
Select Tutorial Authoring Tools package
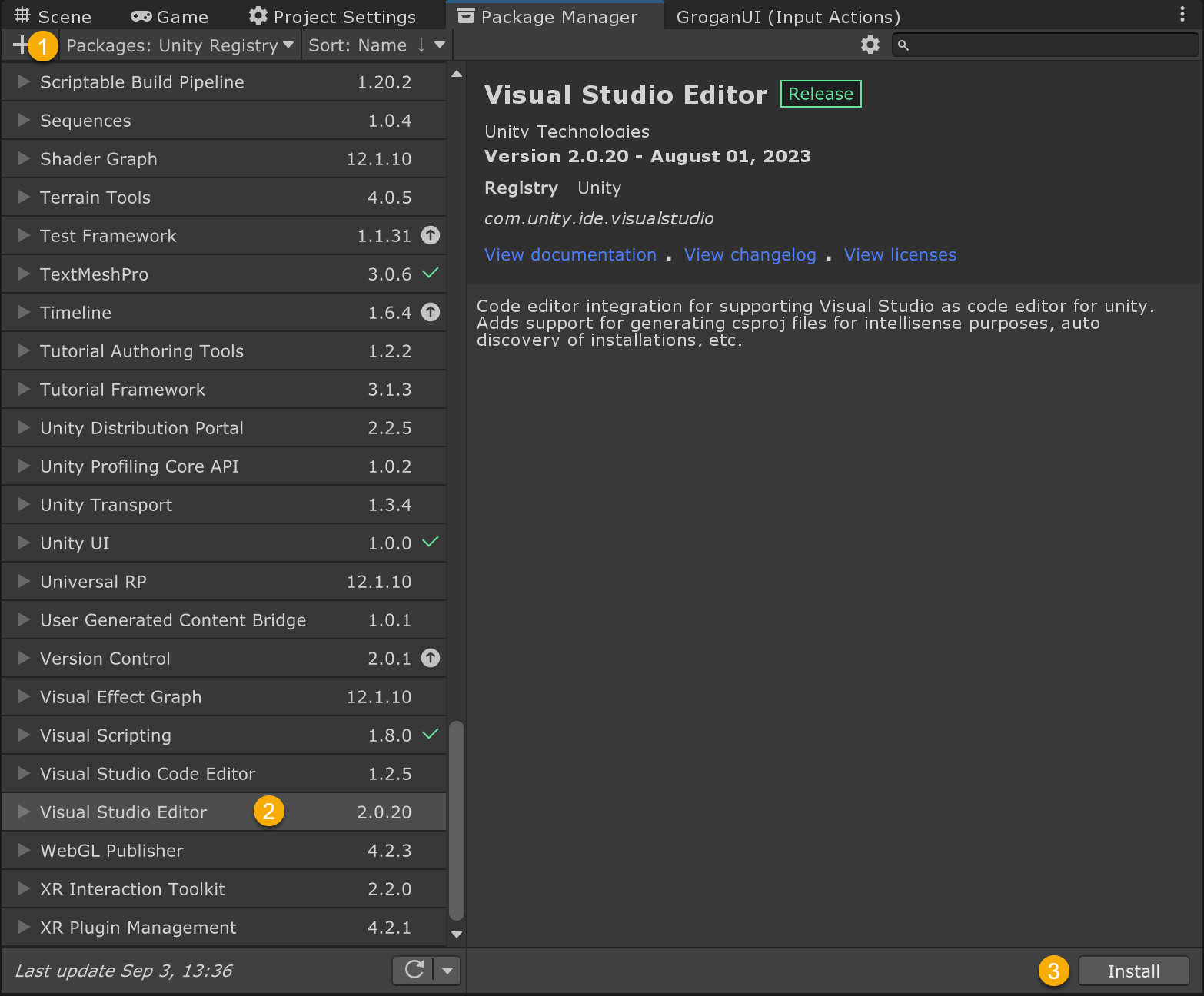point(224,350)
